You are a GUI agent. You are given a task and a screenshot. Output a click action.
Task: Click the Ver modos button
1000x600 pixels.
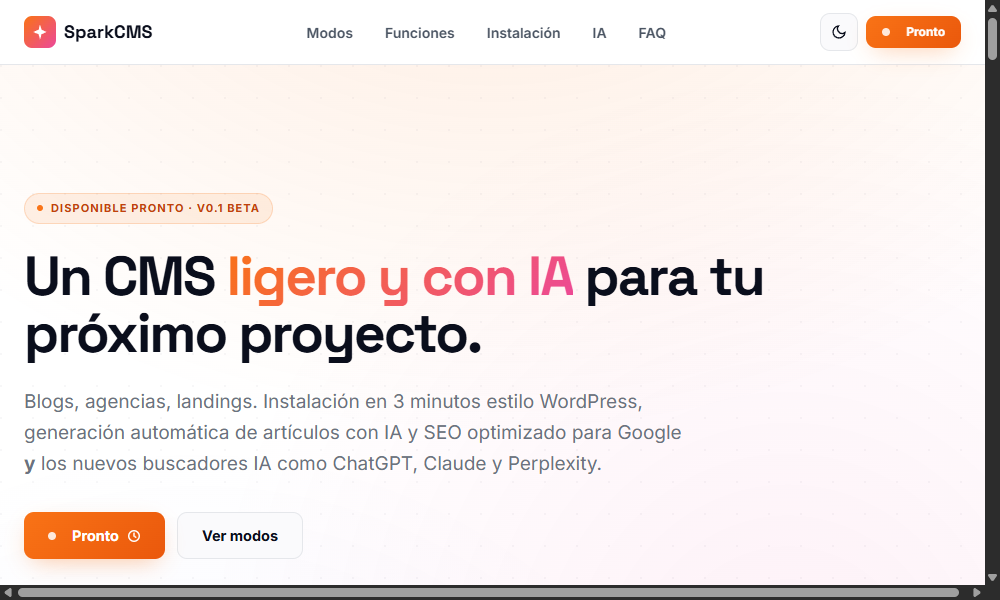point(240,536)
